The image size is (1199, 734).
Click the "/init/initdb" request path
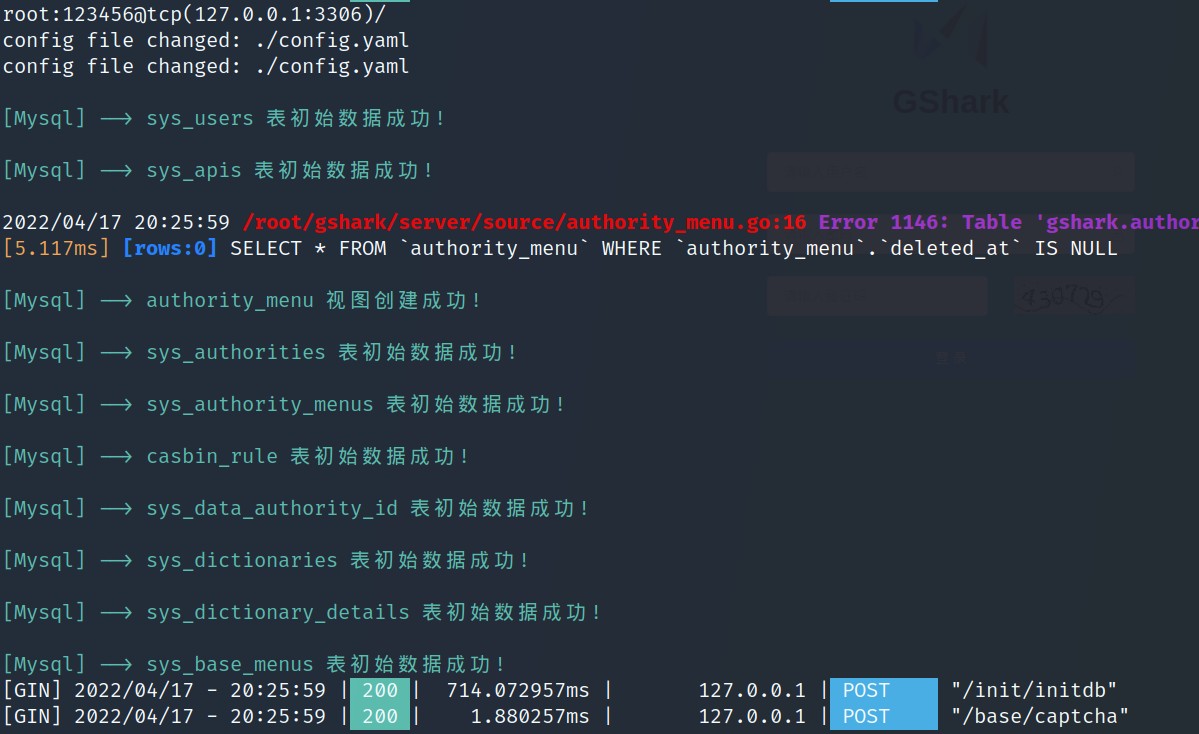1034,690
